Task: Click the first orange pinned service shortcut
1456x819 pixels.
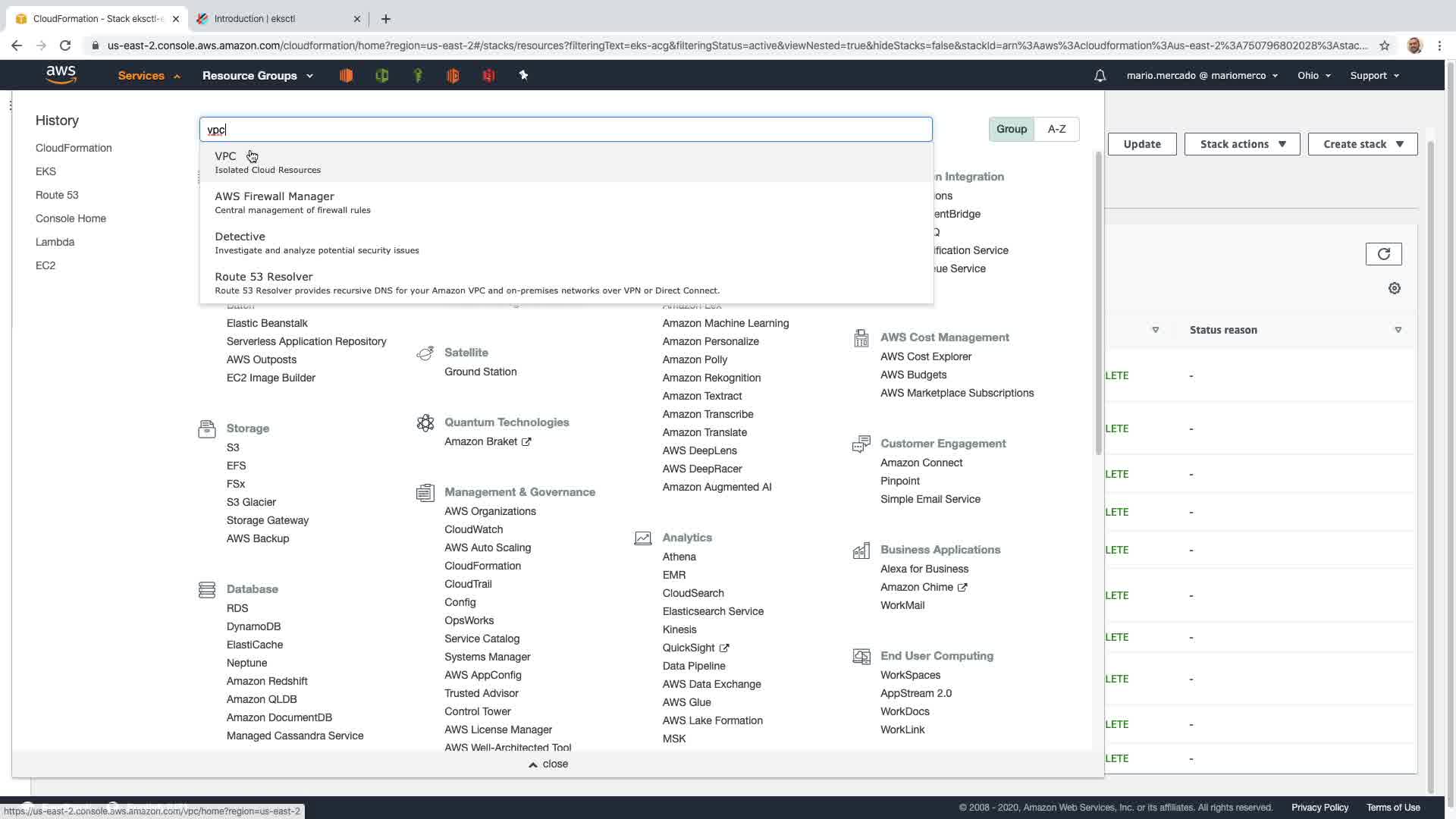Action: tap(346, 75)
